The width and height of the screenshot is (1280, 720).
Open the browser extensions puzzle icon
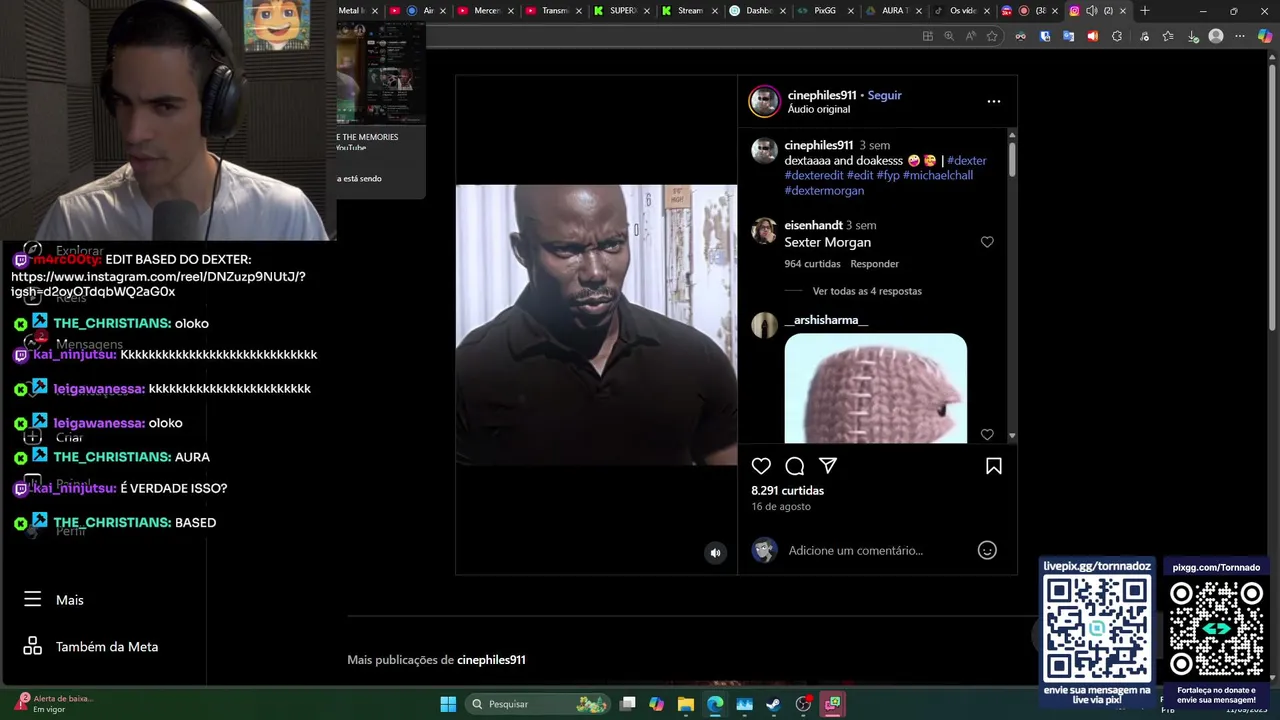1117,36
